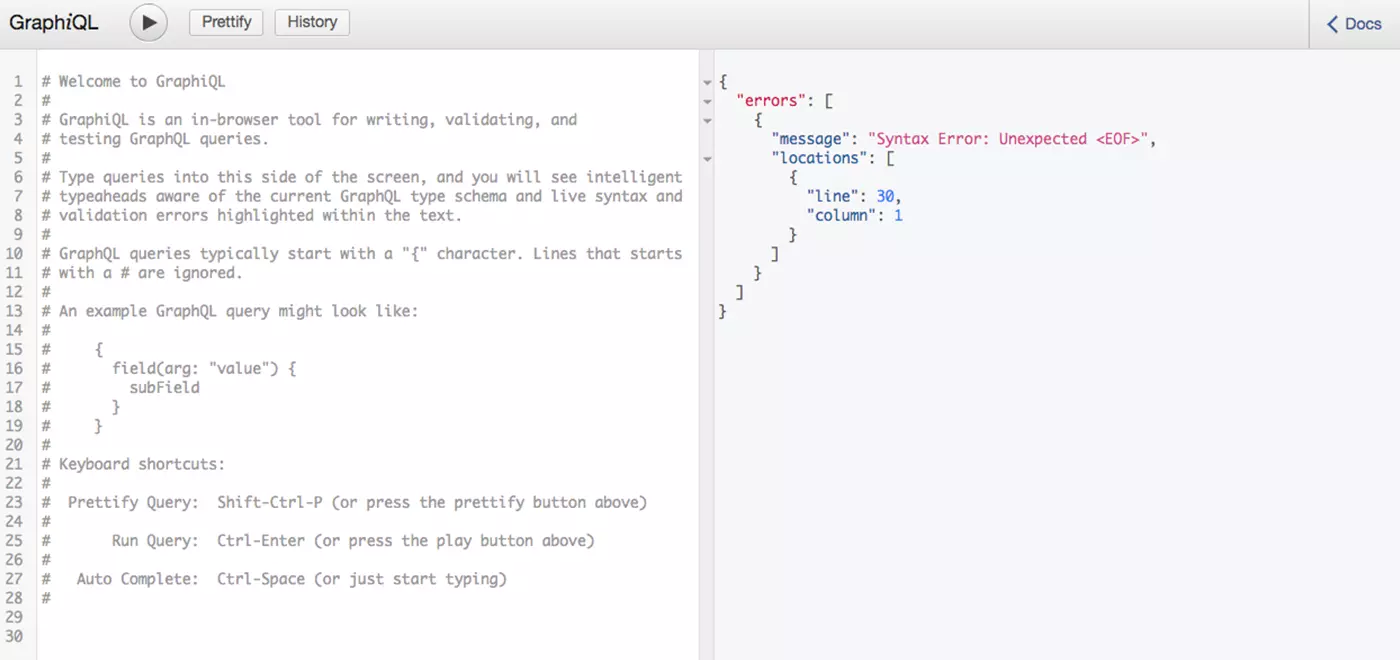Viewport: 1400px width, 660px height.
Task: Click the line "# validation errors highlighted within the text."
Action: 251,215
